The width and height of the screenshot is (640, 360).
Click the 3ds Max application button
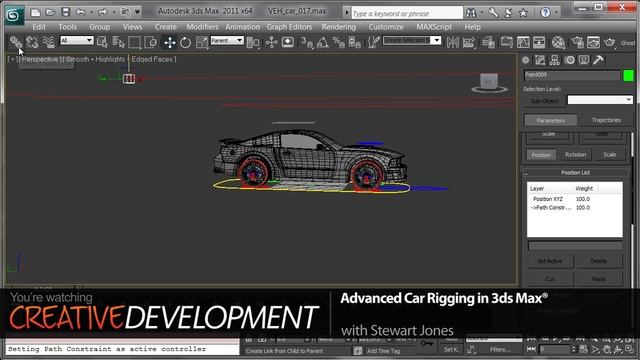coord(14,16)
